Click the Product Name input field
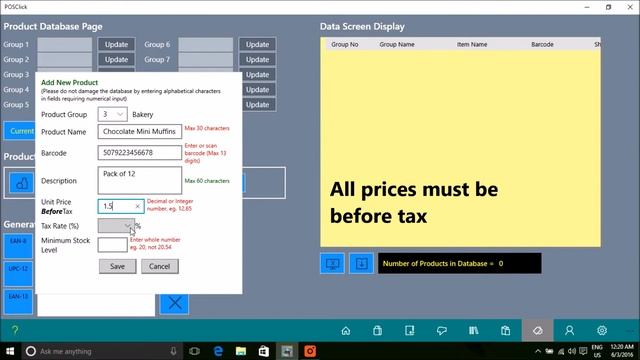The width and height of the screenshot is (640, 360). (140, 131)
